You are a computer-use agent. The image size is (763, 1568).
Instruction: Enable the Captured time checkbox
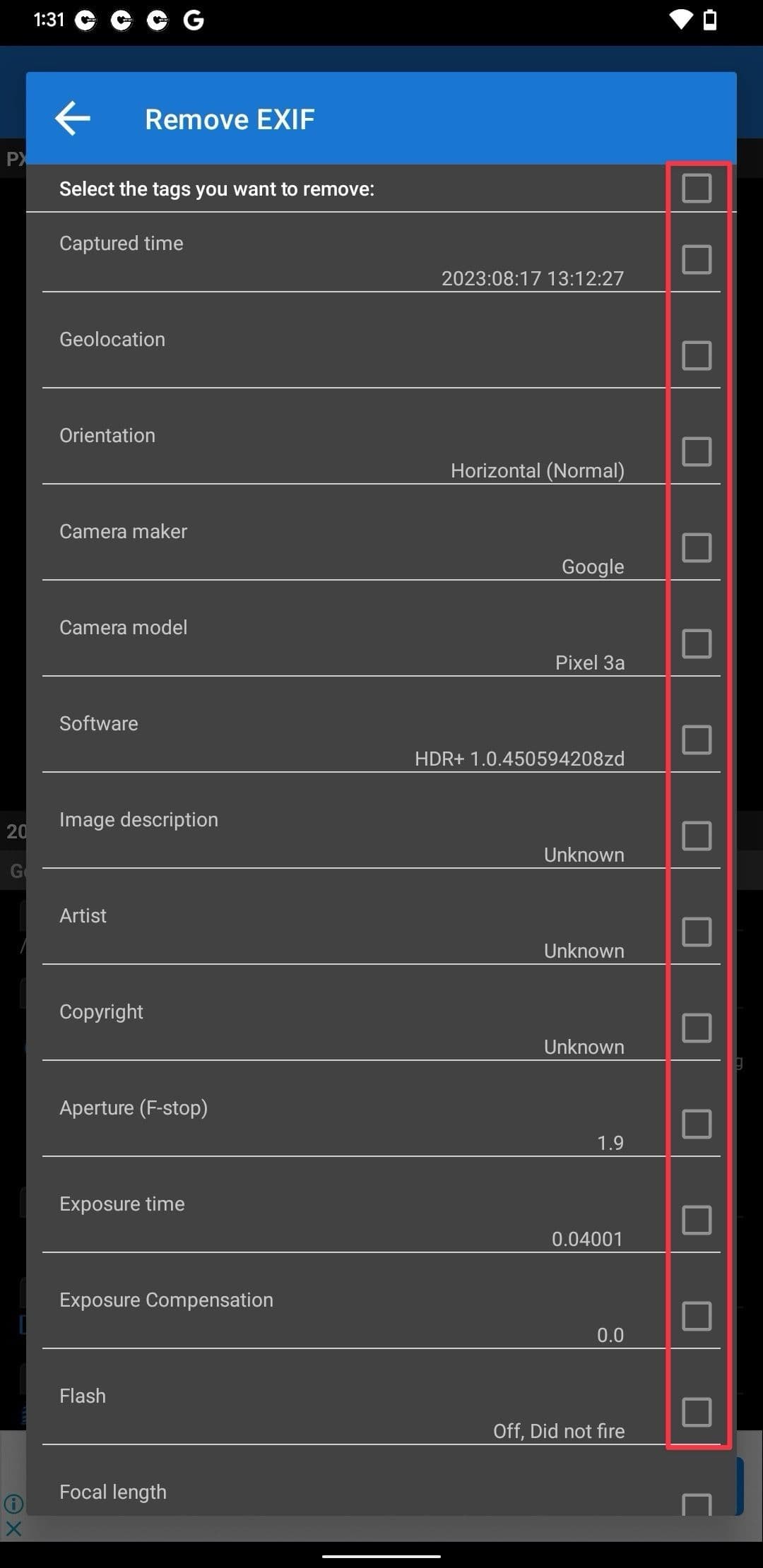click(x=697, y=259)
